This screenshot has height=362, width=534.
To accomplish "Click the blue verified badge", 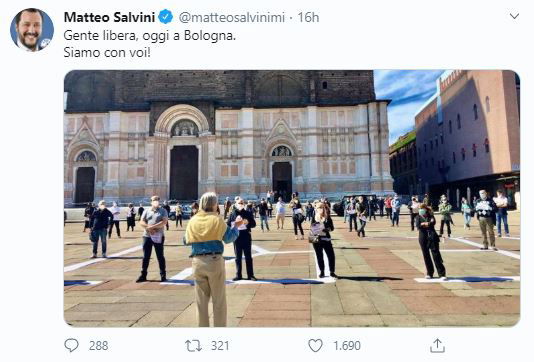I will click(x=166, y=17).
